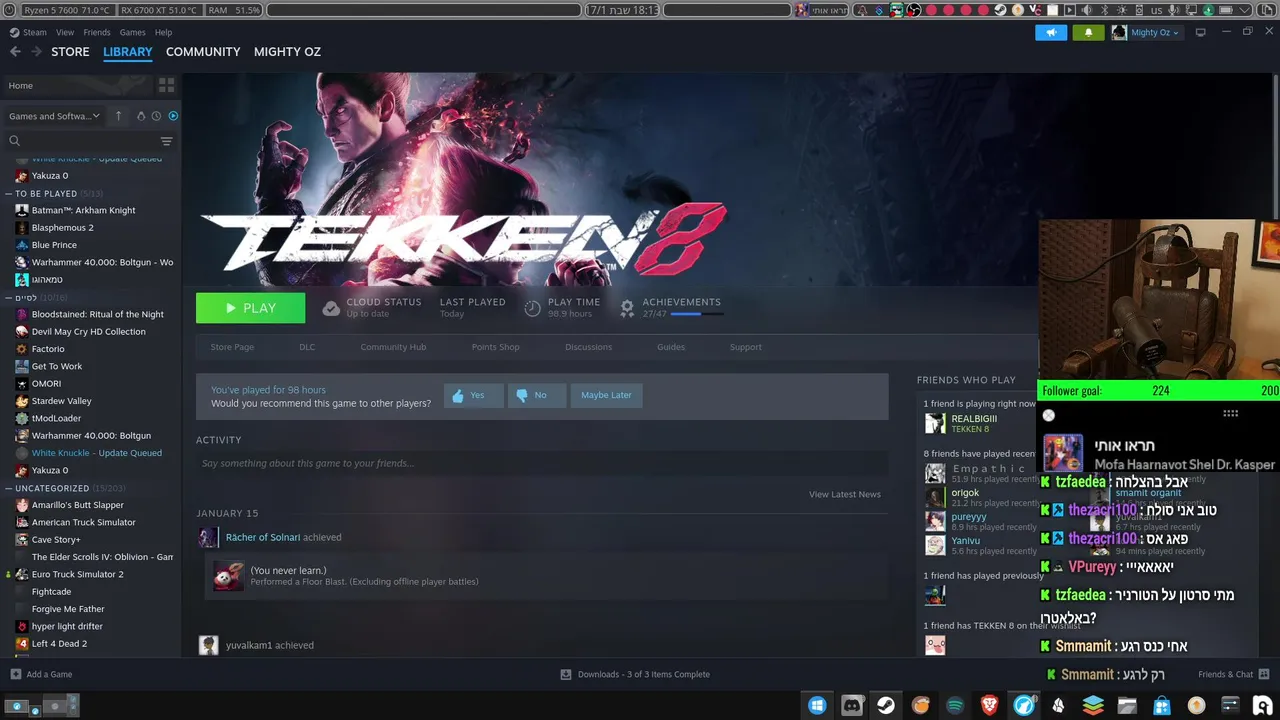1280x720 pixels.
Task: Click the (You never learn.) achievement thumbnail
Action: pos(228,575)
